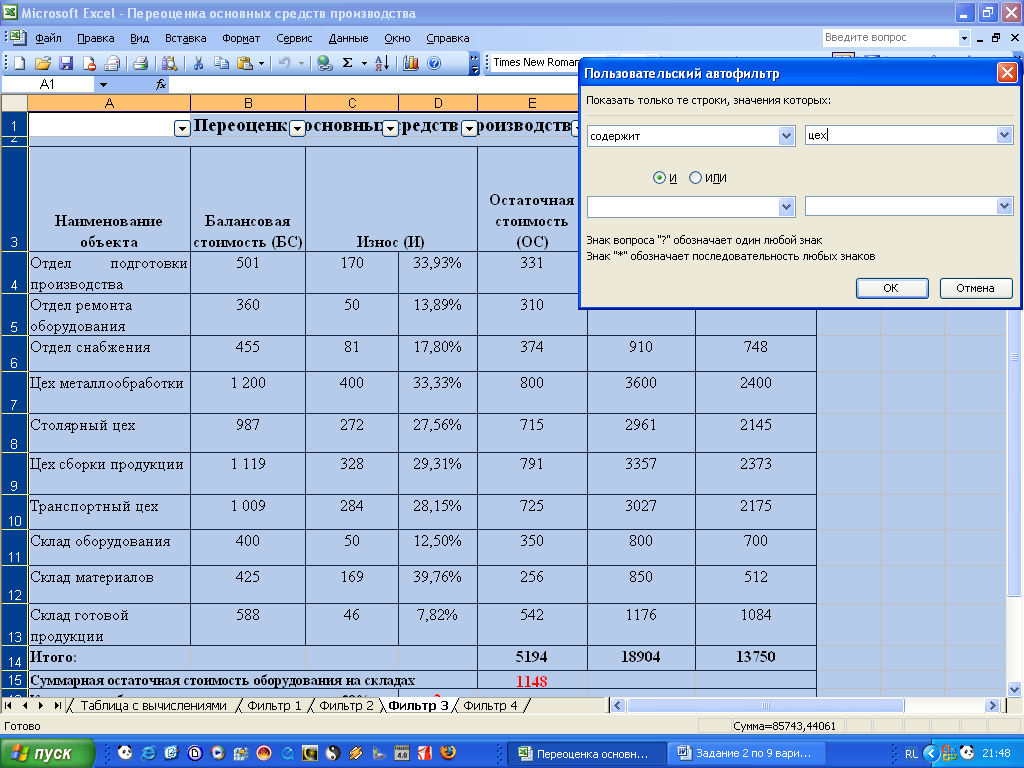This screenshot has width=1024, height=768.
Task: Click the Print icon in the toolbar
Action: (x=140, y=63)
